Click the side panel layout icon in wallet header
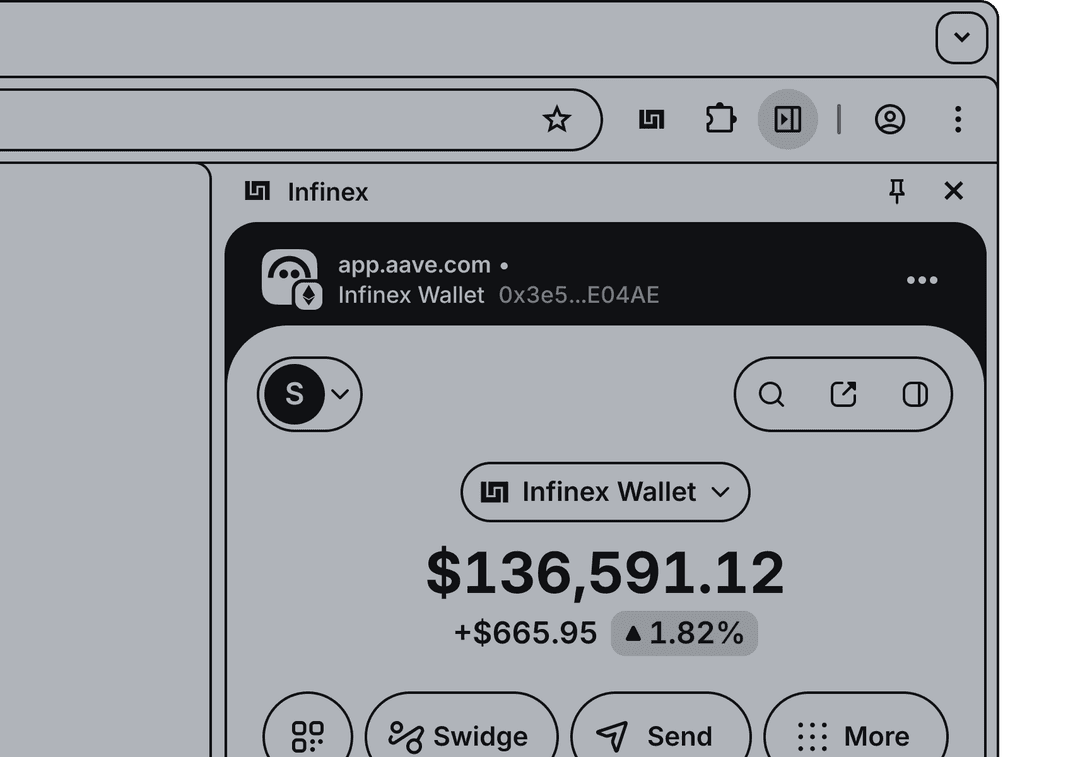The width and height of the screenshot is (1080, 757). pyautogui.click(x=915, y=394)
